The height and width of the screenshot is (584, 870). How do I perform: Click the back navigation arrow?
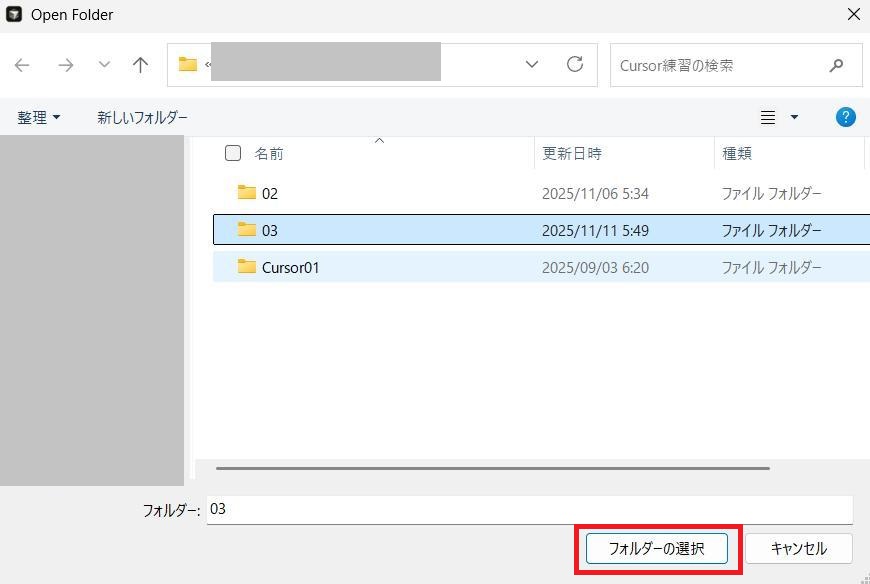point(22,65)
